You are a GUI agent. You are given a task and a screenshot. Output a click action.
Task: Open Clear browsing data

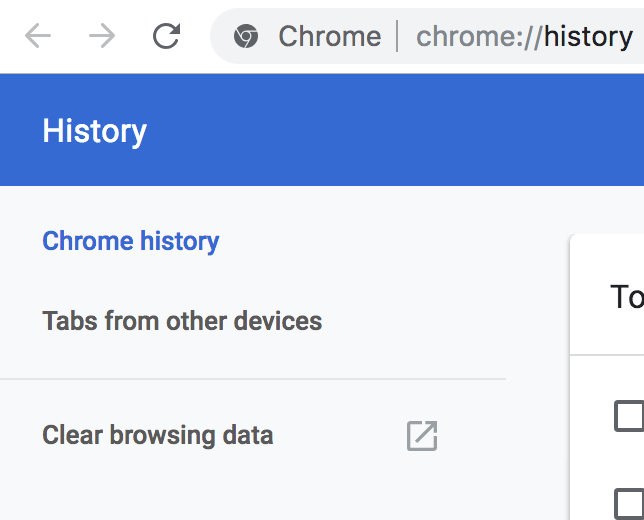pos(158,435)
